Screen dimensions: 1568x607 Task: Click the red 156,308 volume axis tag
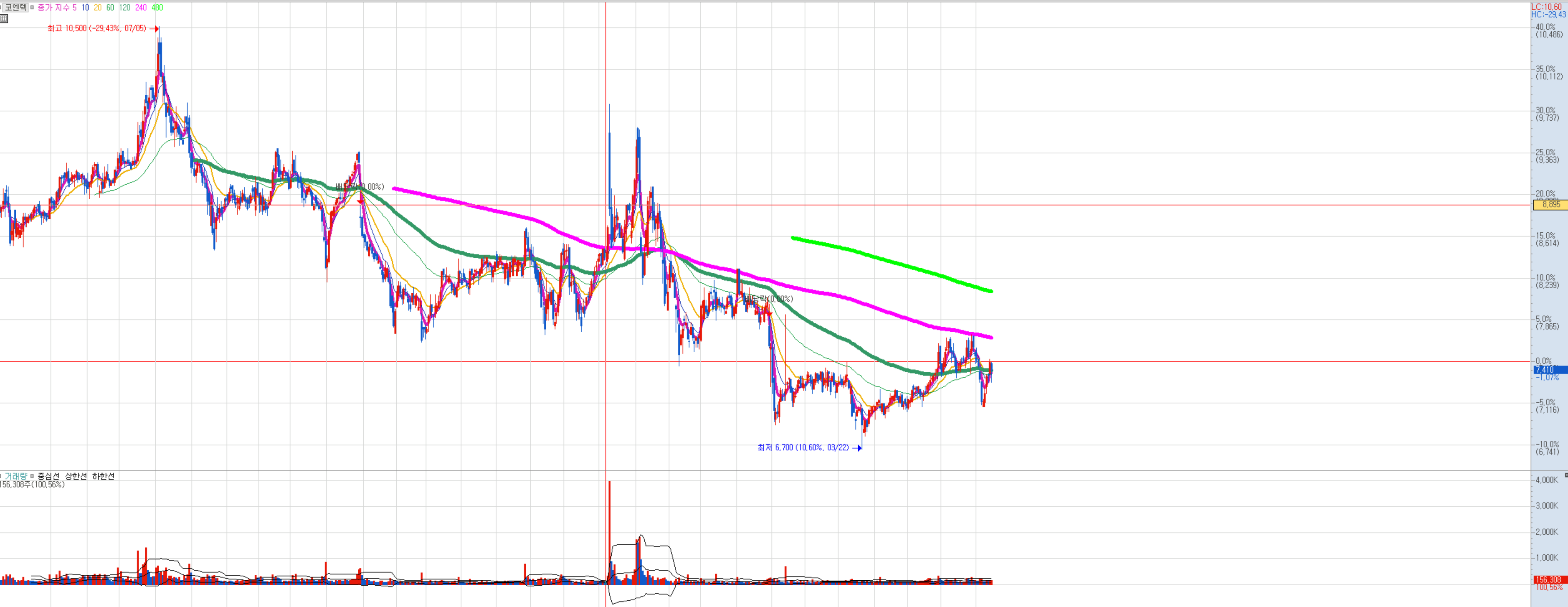[1549, 579]
